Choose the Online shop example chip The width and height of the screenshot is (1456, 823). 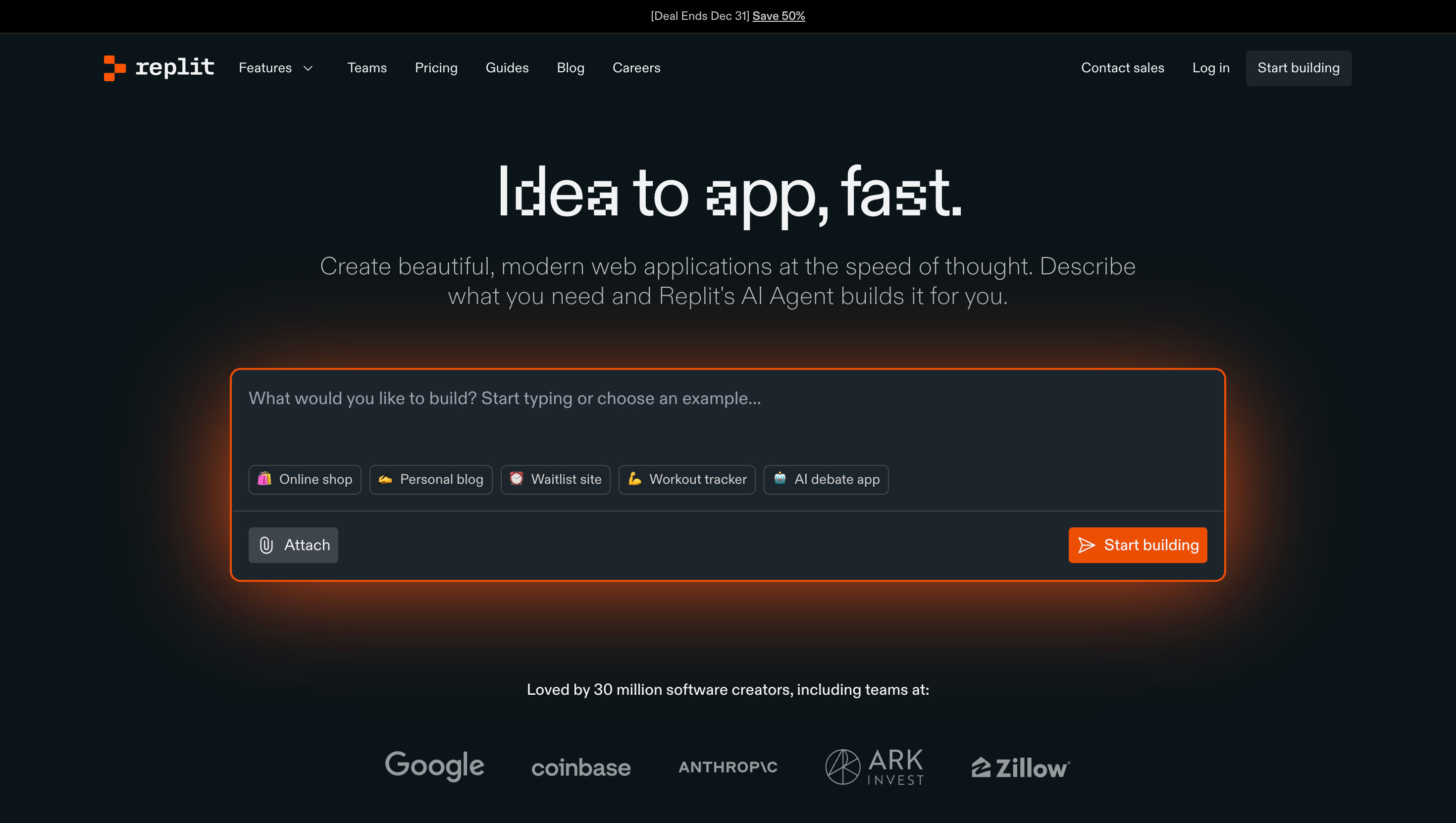(305, 479)
